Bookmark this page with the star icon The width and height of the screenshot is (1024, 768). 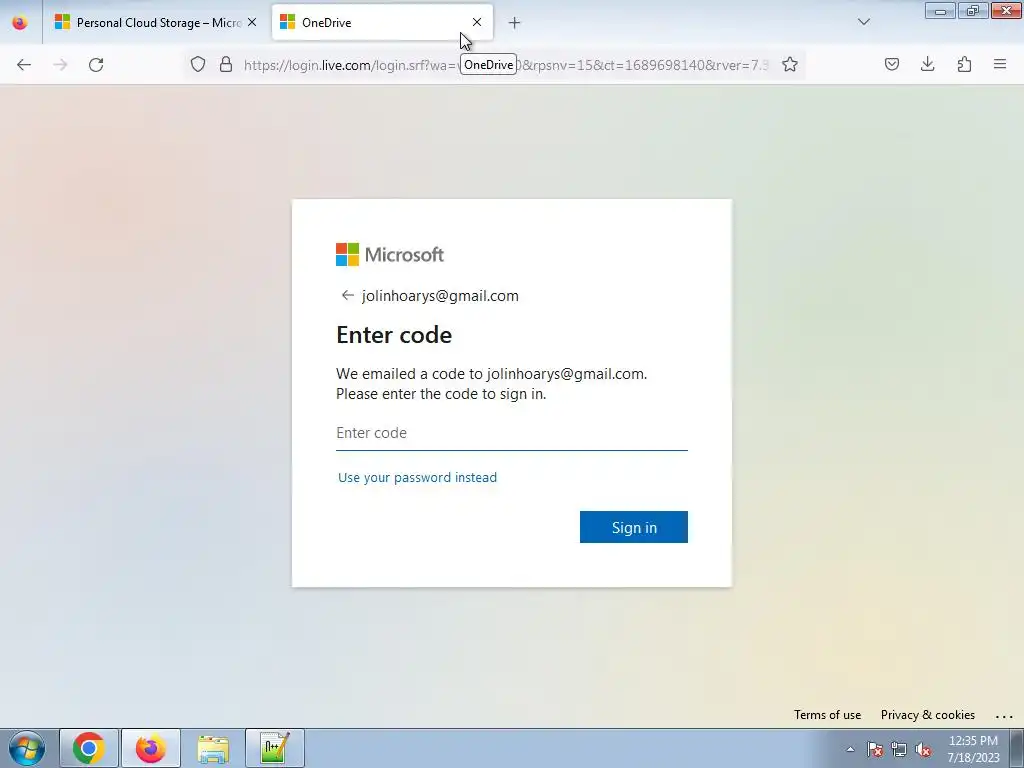(x=790, y=65)
